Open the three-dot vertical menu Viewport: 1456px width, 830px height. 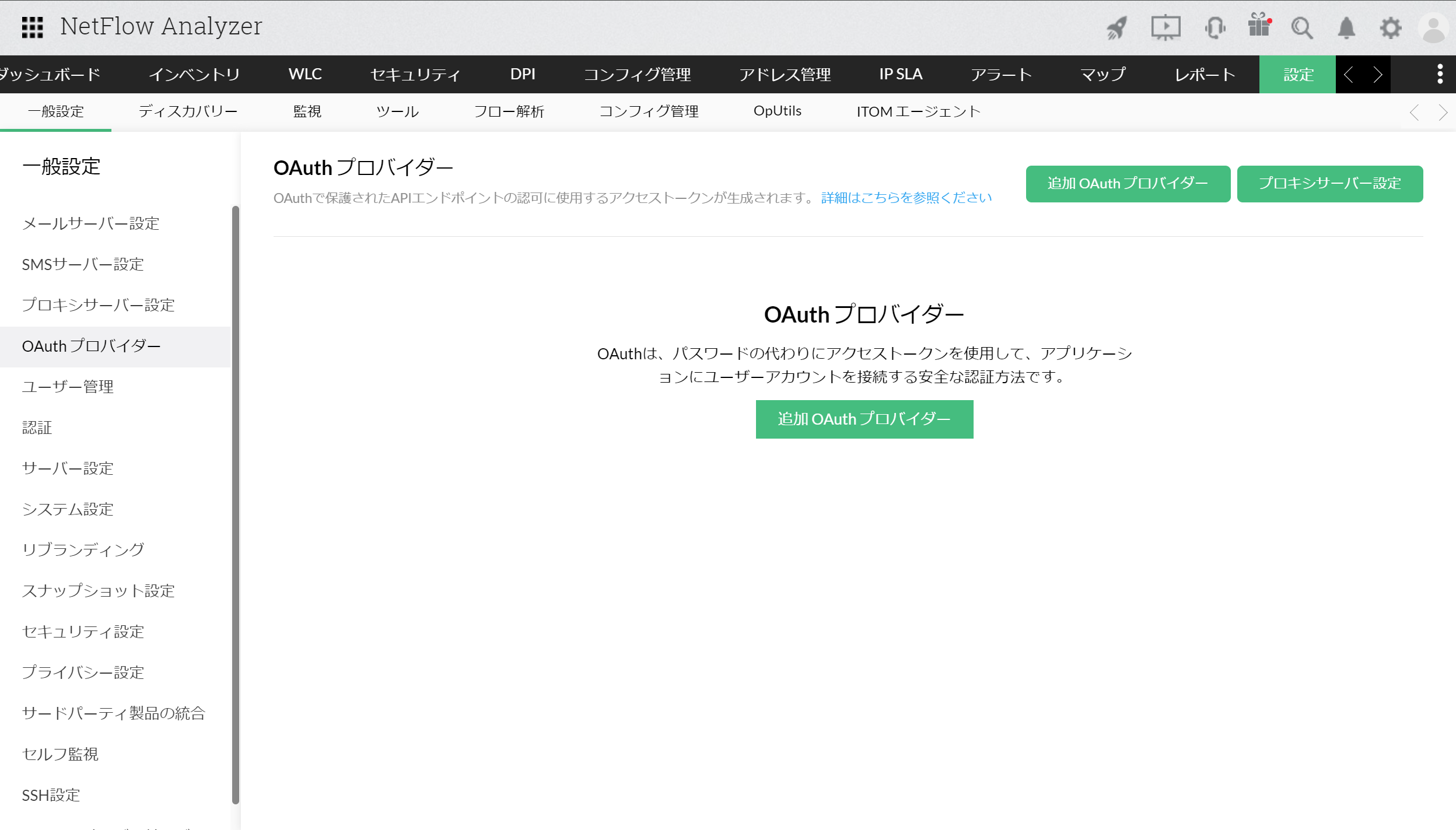click(1440, 74)
